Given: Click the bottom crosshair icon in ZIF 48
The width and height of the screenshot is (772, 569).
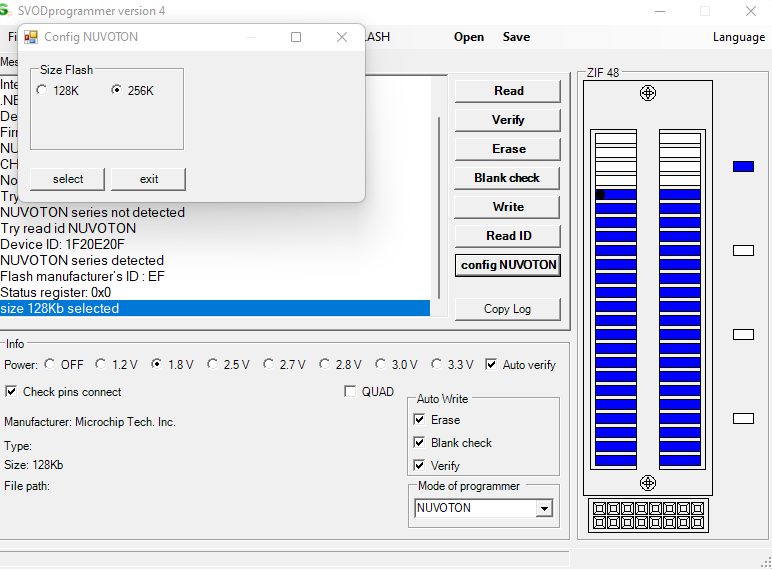Looking at the screenshot, I should tap(648, 483).
